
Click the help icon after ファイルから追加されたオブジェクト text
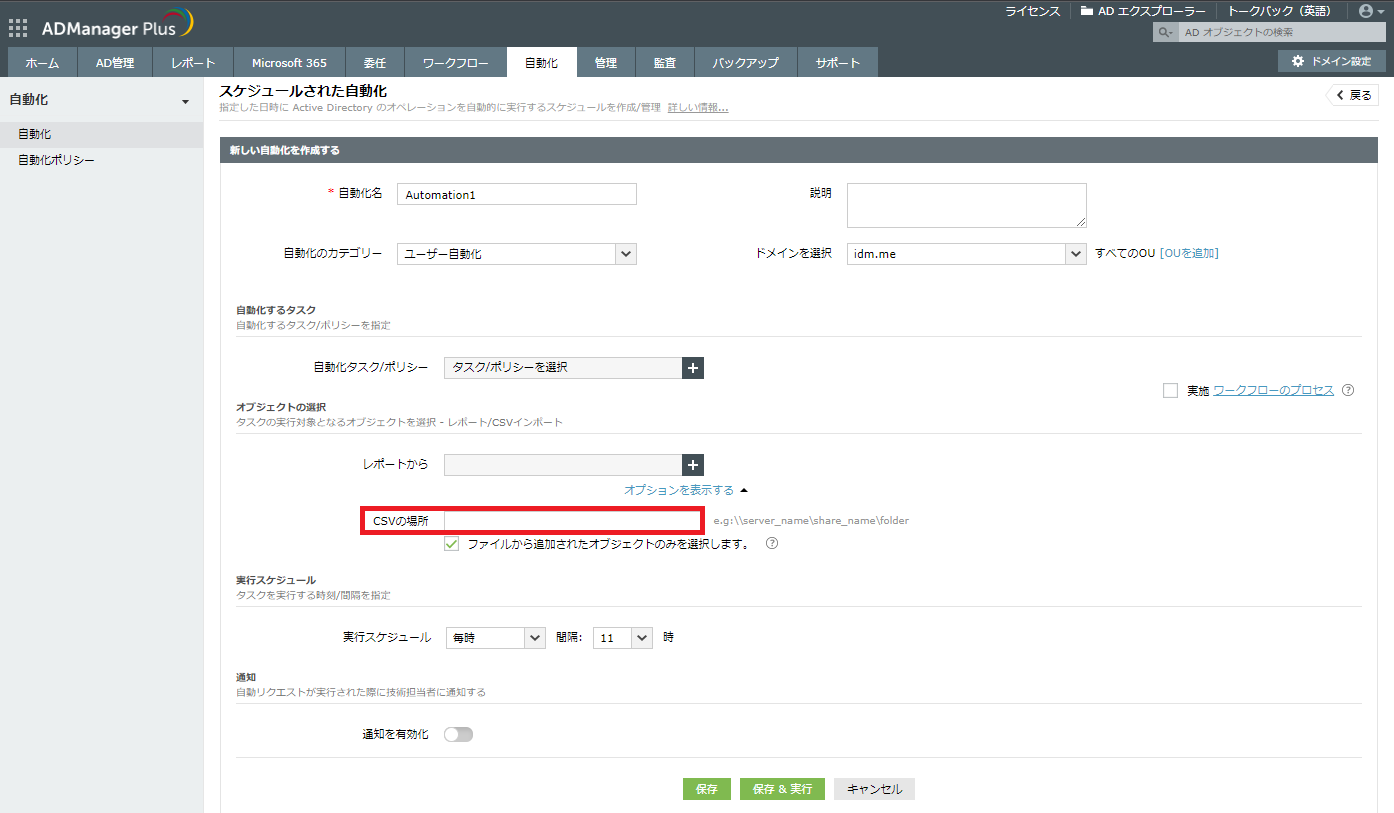[x=771, y=544]
